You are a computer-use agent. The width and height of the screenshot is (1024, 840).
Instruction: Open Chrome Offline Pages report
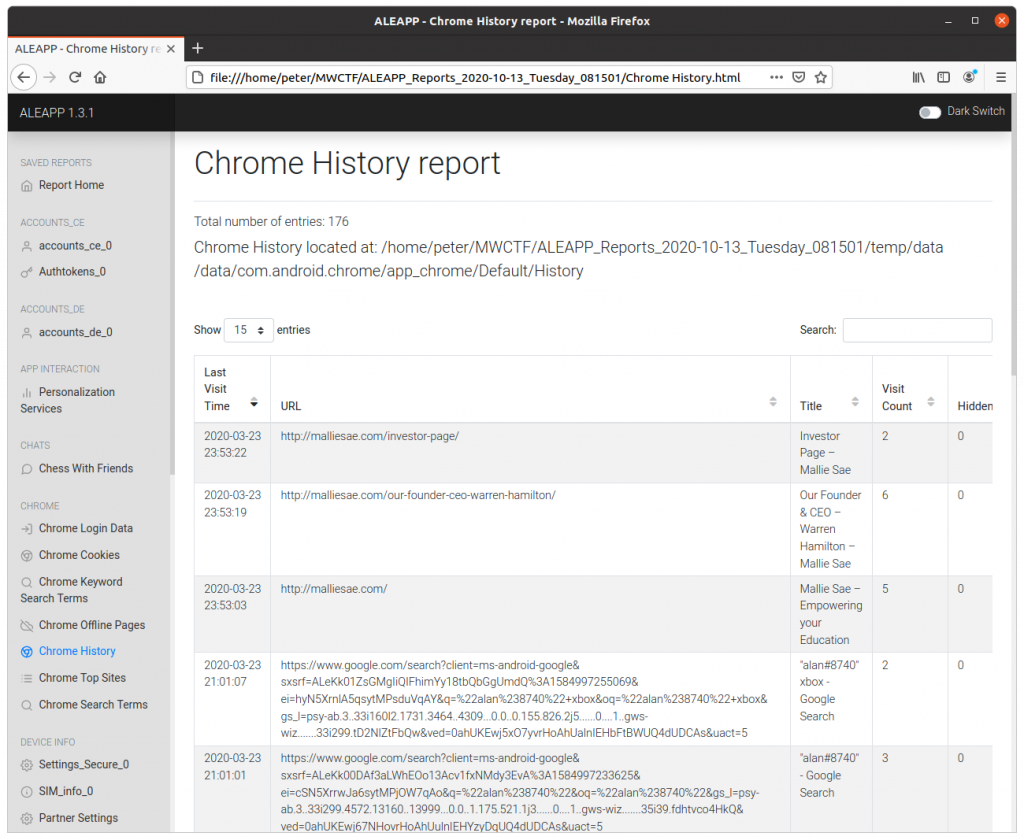(x=91, y=625)
